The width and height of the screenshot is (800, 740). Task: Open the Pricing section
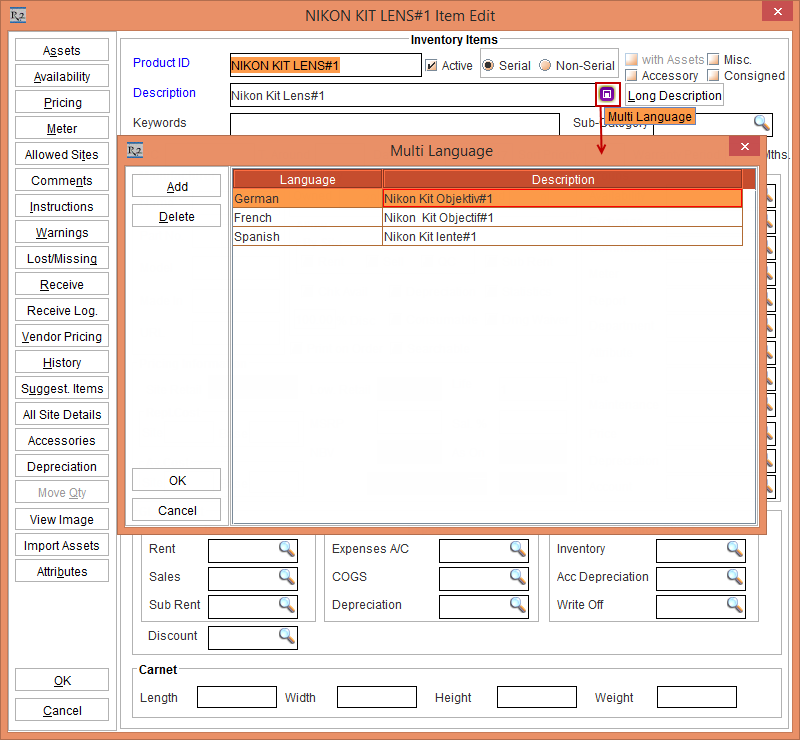[x=62, y=103]
